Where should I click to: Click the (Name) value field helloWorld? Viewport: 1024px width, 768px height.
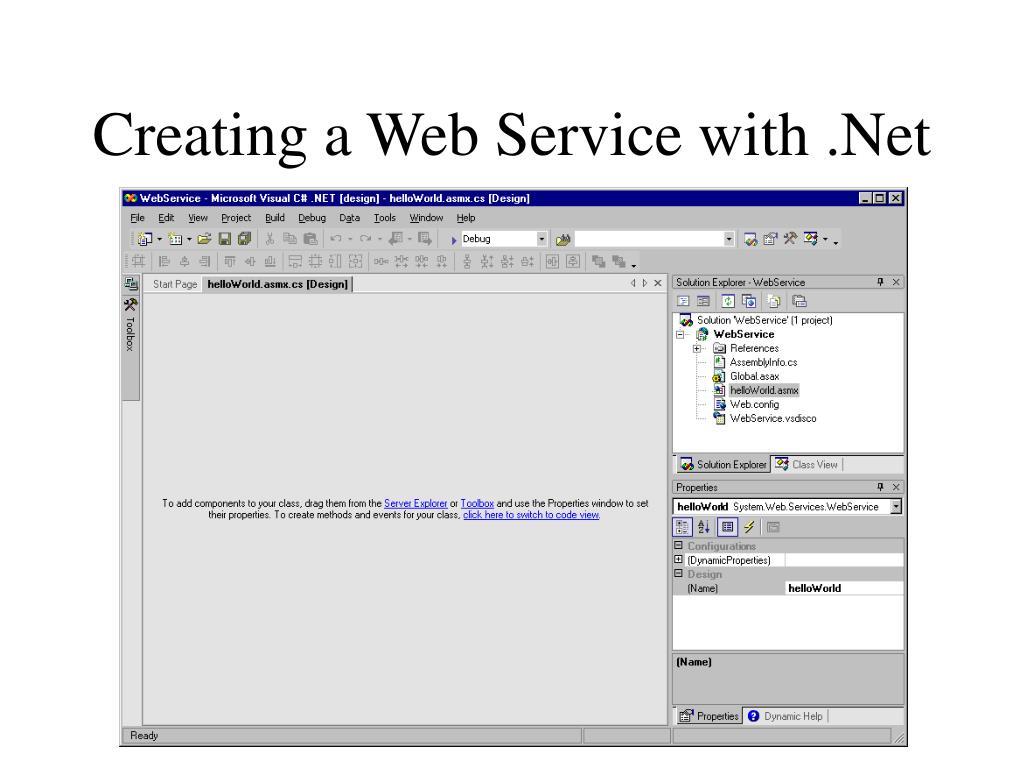844,588
